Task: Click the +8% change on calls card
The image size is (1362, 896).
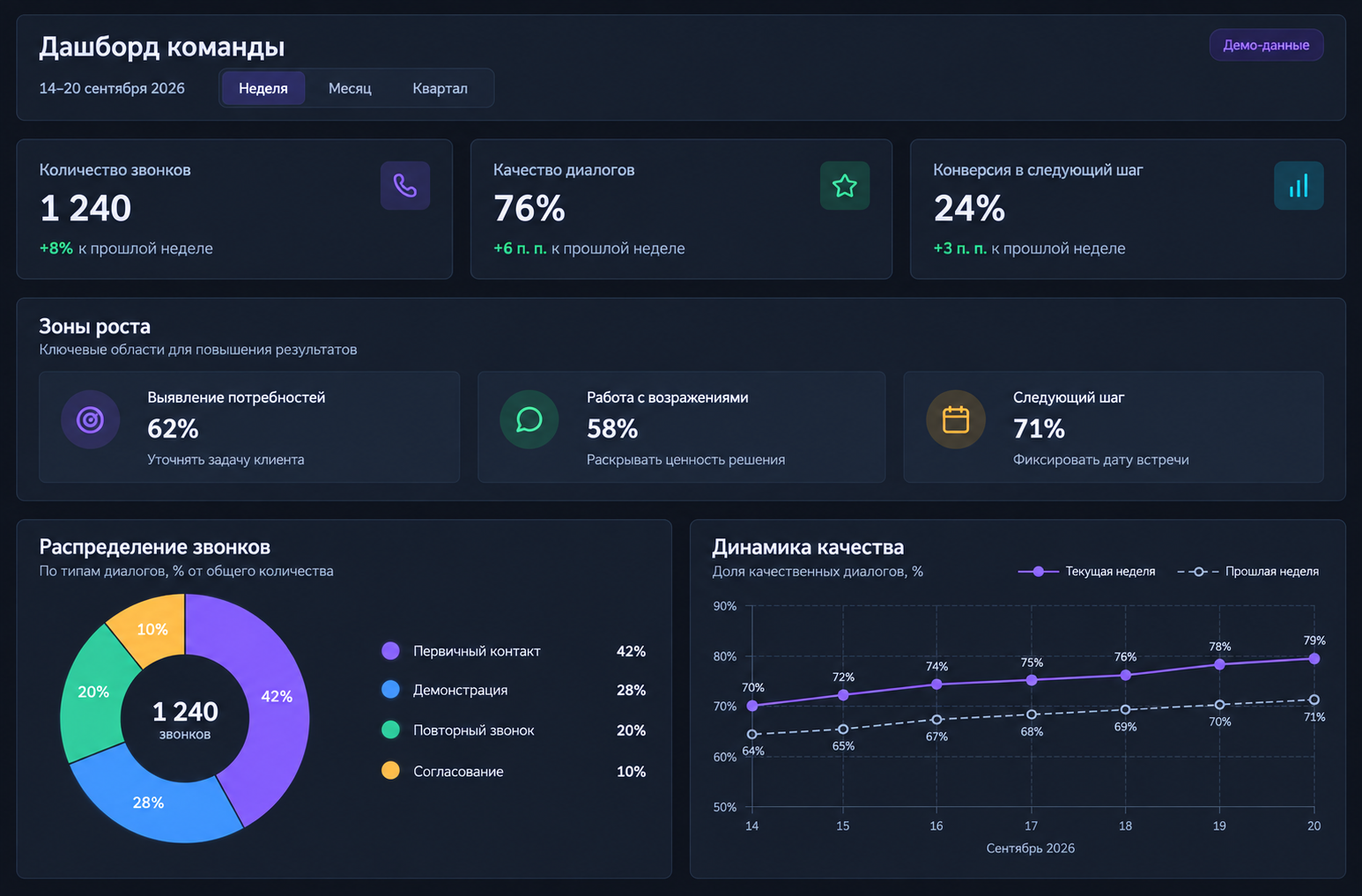Action: click(x=56, y=248)
